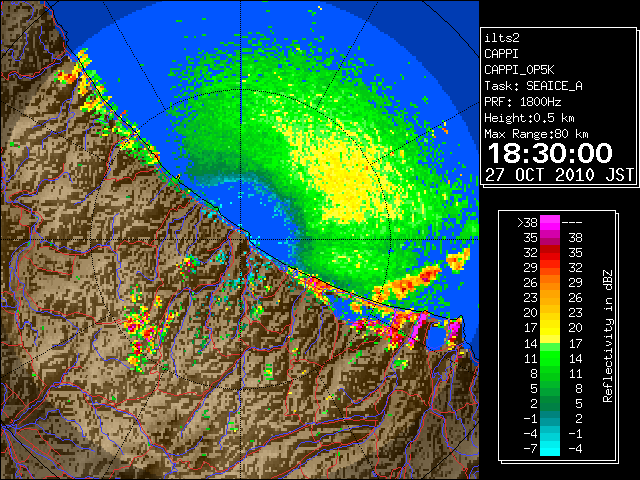Click the "Task: SEAICE_A" line

[x=533, y=86]
